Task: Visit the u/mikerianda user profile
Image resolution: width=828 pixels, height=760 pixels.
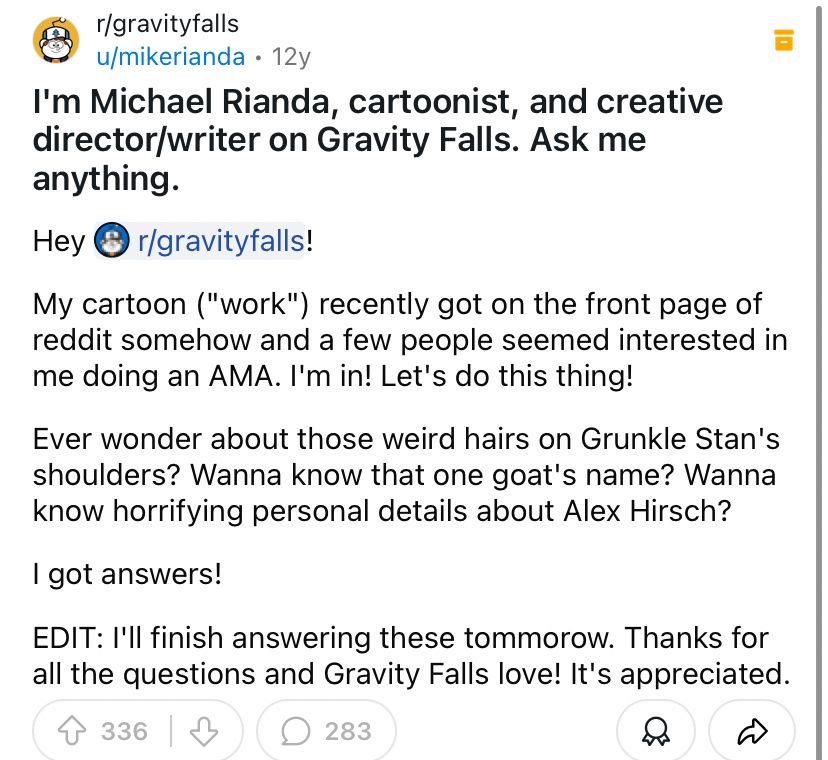Action: click(x=170, y=56)
